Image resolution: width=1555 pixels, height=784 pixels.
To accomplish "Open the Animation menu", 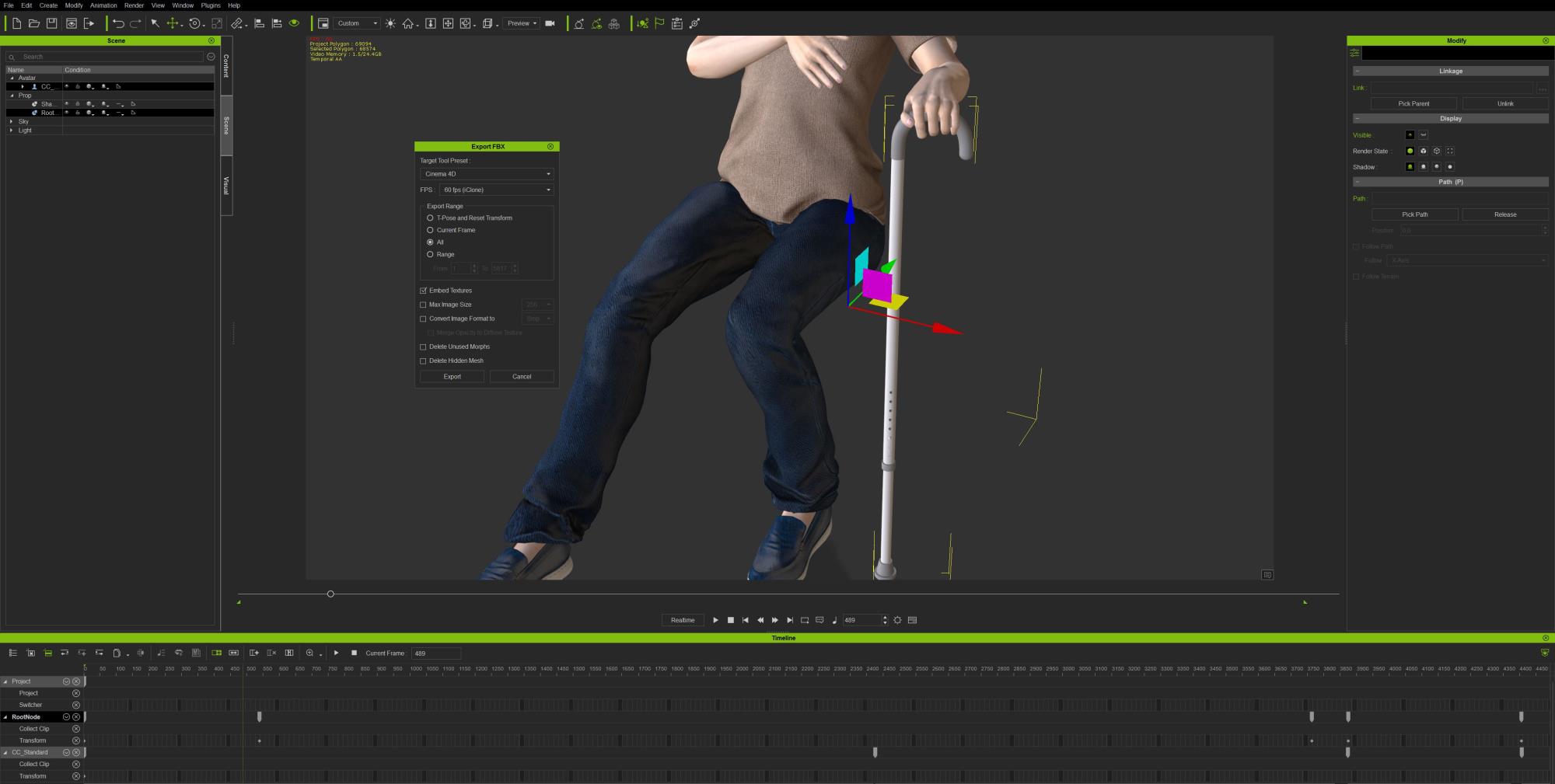I will 103,5.
